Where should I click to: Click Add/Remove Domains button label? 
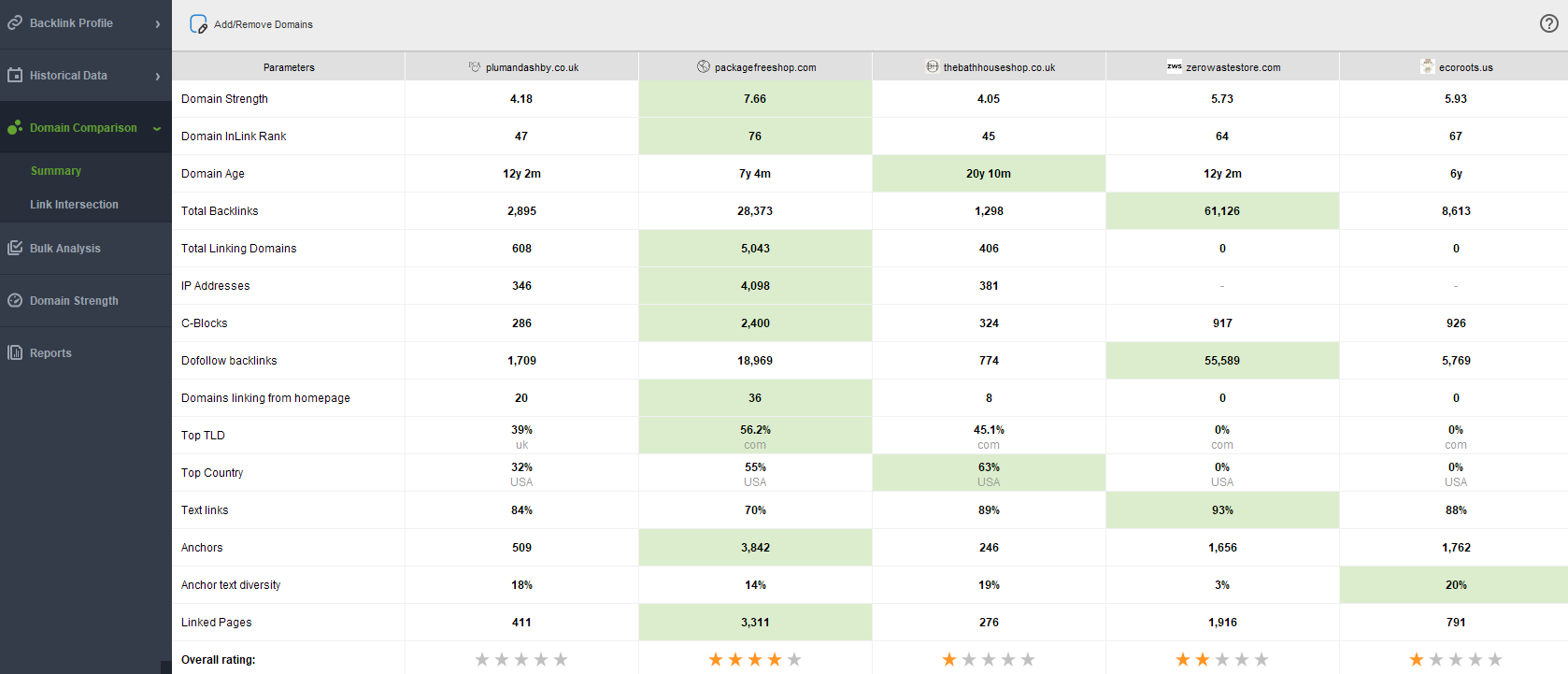(x=264, y=24)
